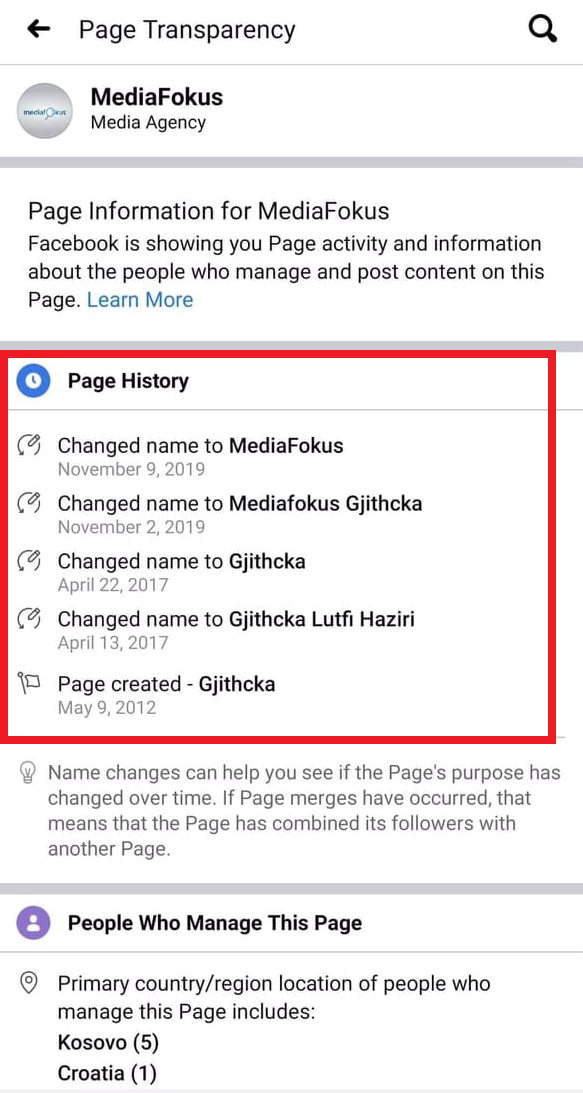Open search with magnifier icon
583x1093 pixels.
pos(543,29)
